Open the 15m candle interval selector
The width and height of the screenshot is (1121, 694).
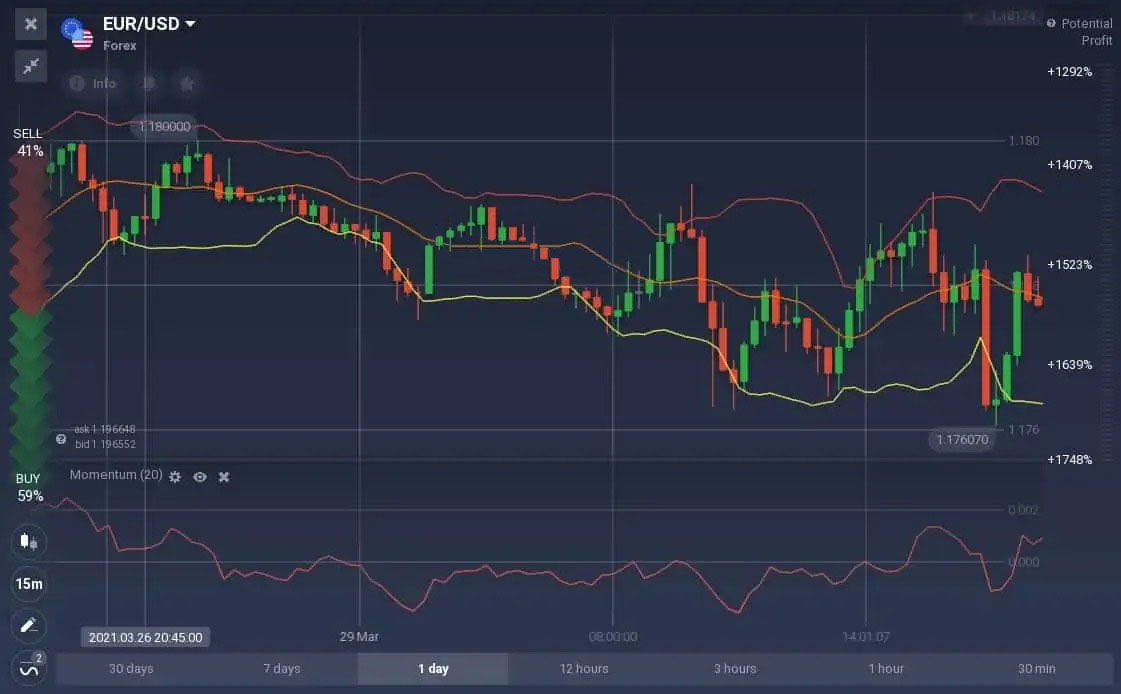28,584
